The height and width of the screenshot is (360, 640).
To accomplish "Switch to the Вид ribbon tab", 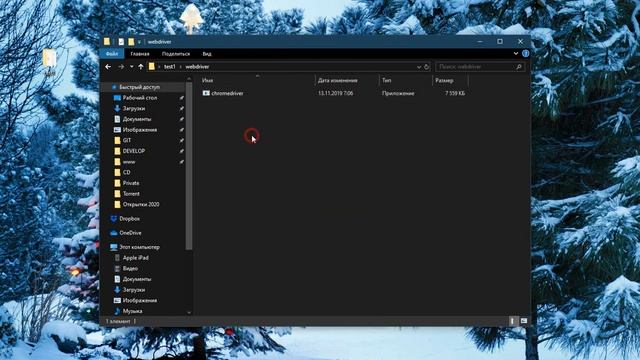I will tap(207, 54).
